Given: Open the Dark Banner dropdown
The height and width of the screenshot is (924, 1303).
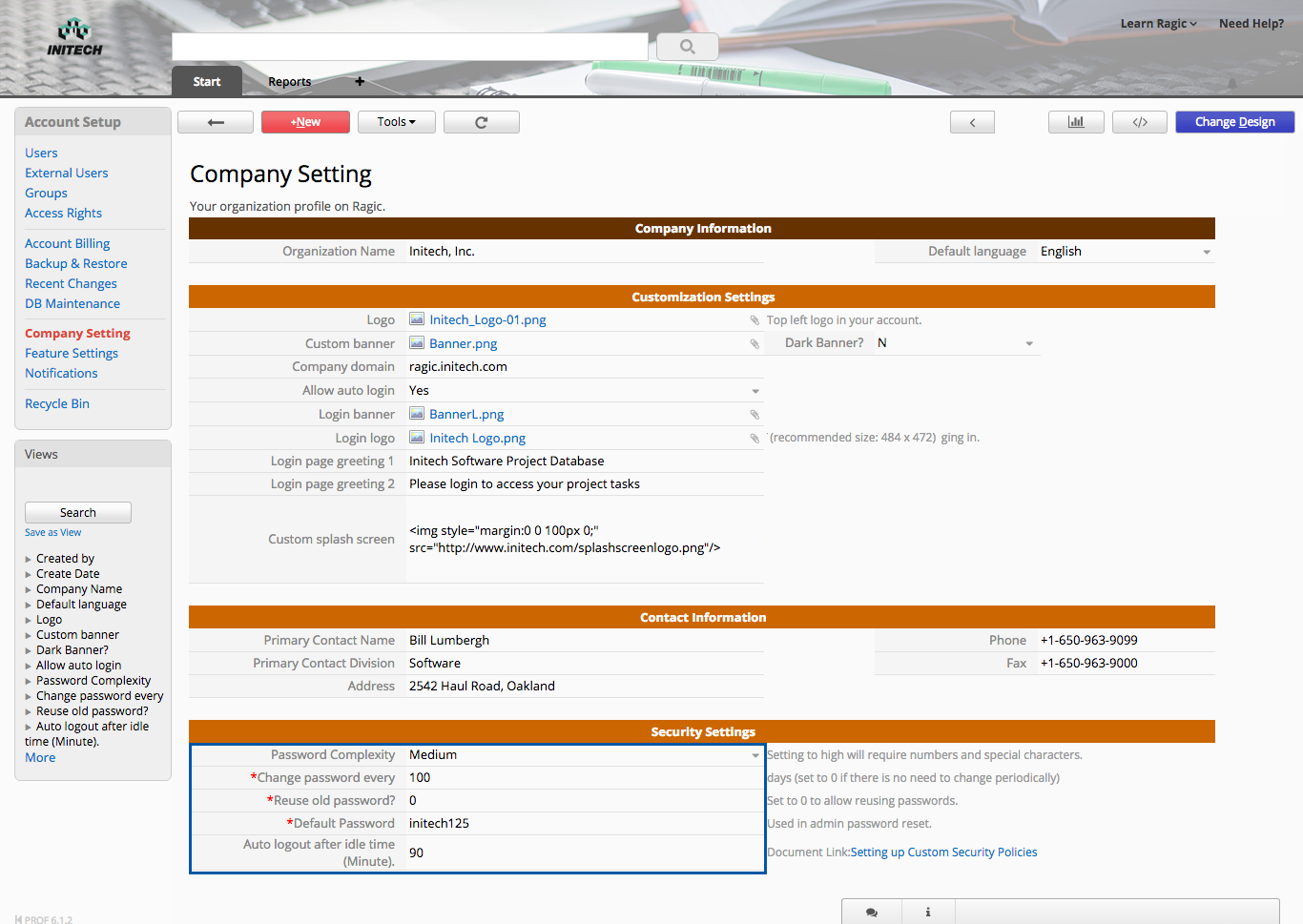Looking at the screenshot, I should pos(1029,343).
